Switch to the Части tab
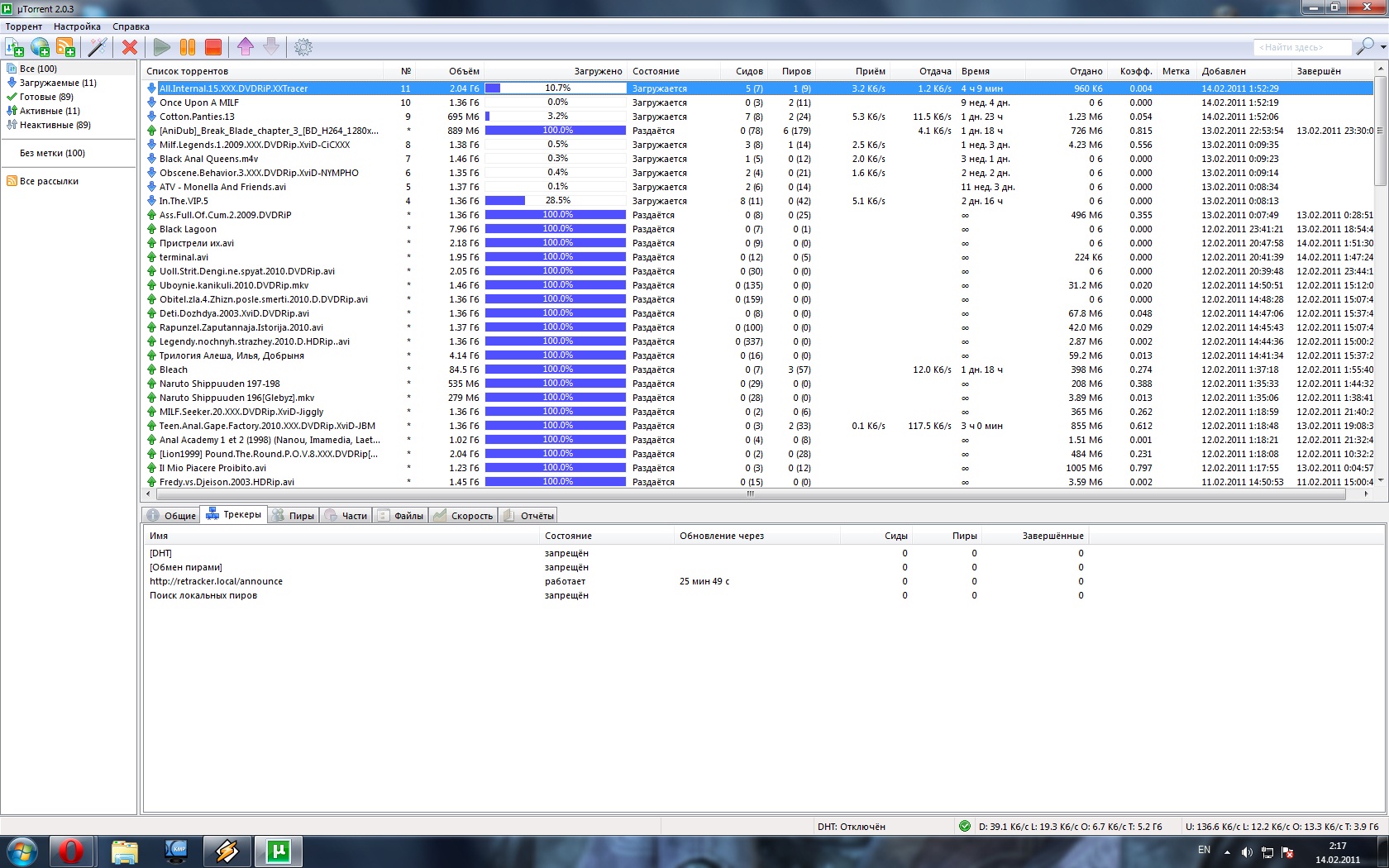Image resolution: width=1389 pixels, height=868 pixels. (346, 516)
